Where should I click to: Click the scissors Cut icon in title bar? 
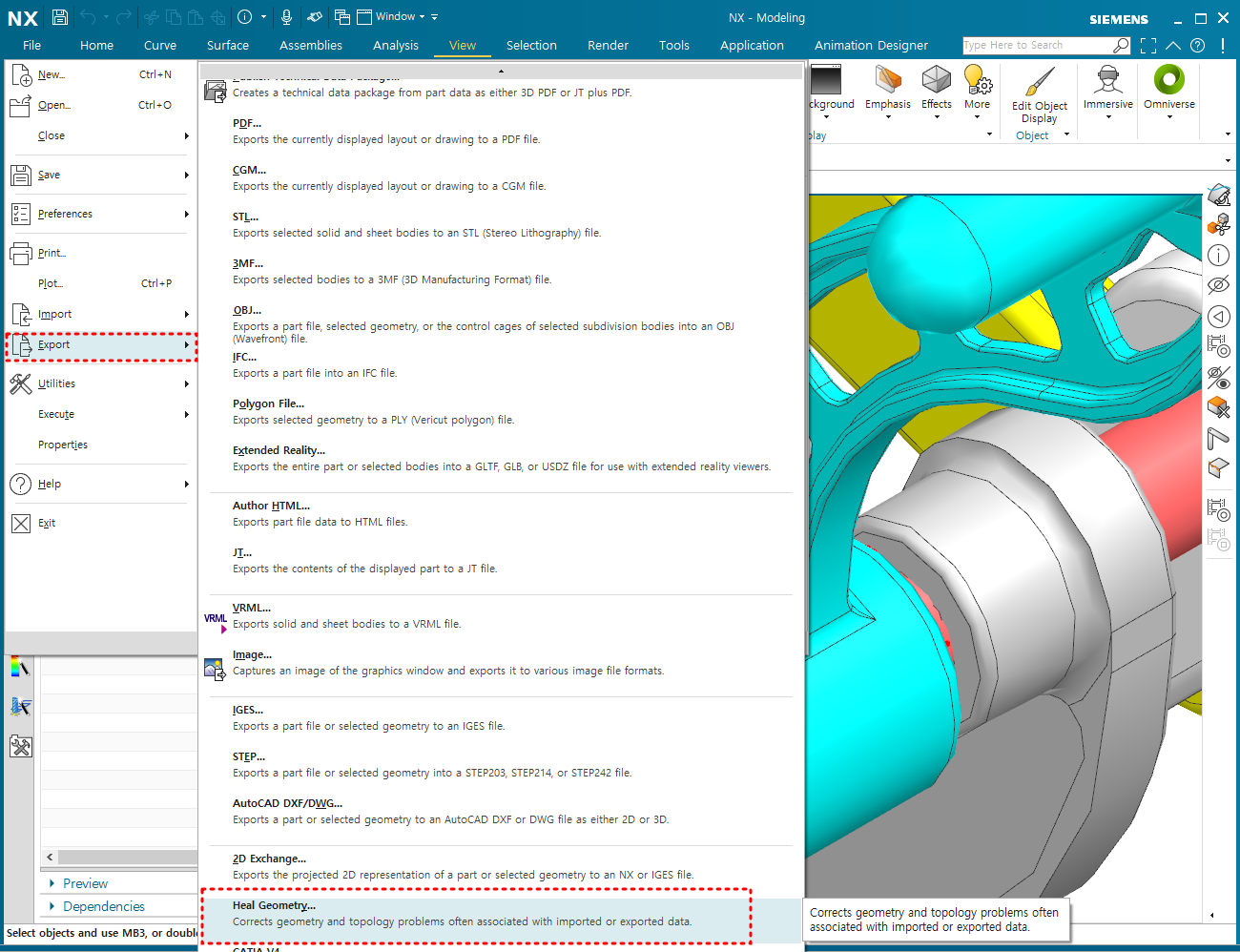pyautogui.click(x=152, y=17)
